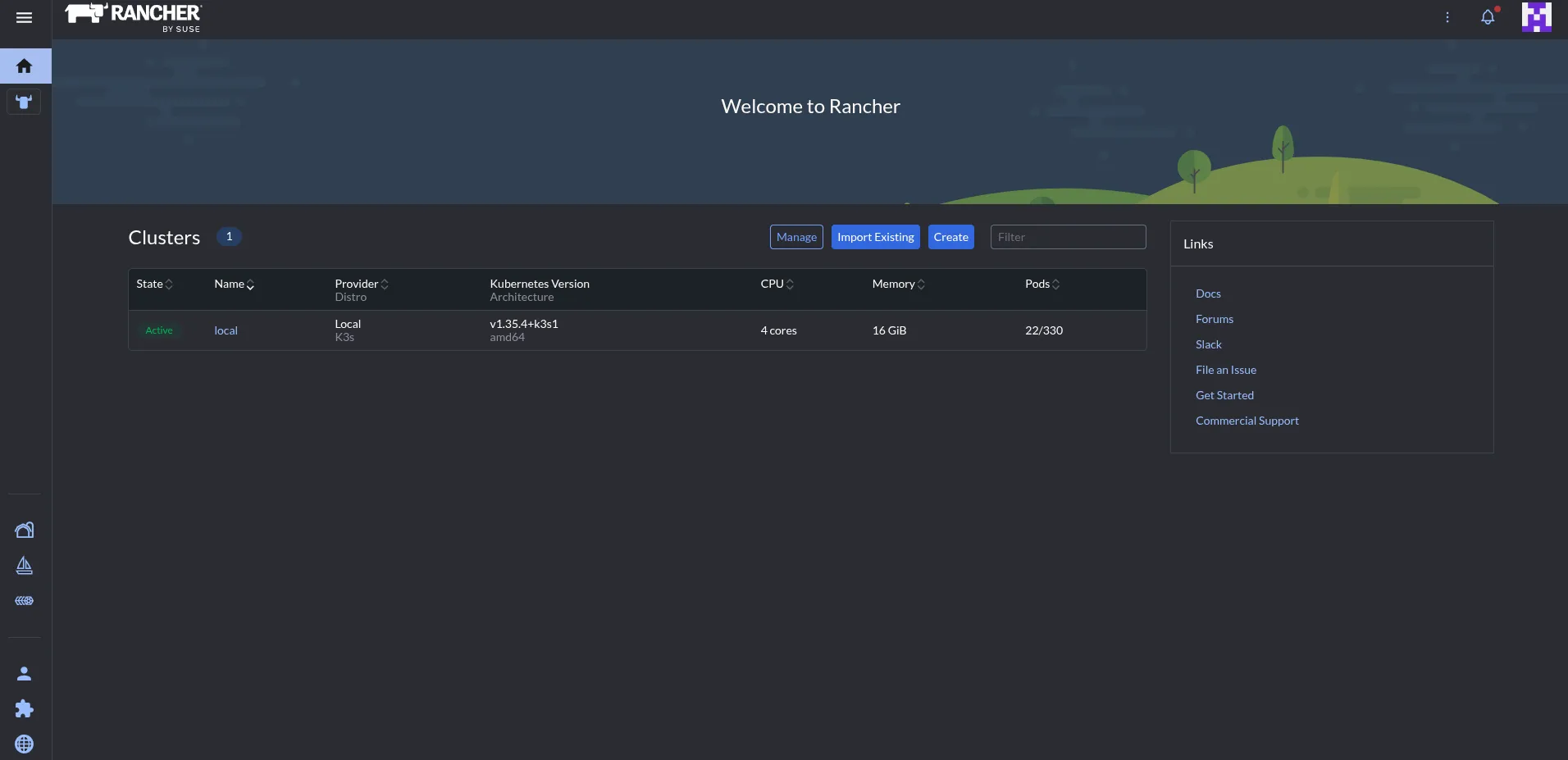Go to the Home icon in sidebar
Image resolution: width=1568 pixels, height=760 pixels.
click(x=25, y=66)
